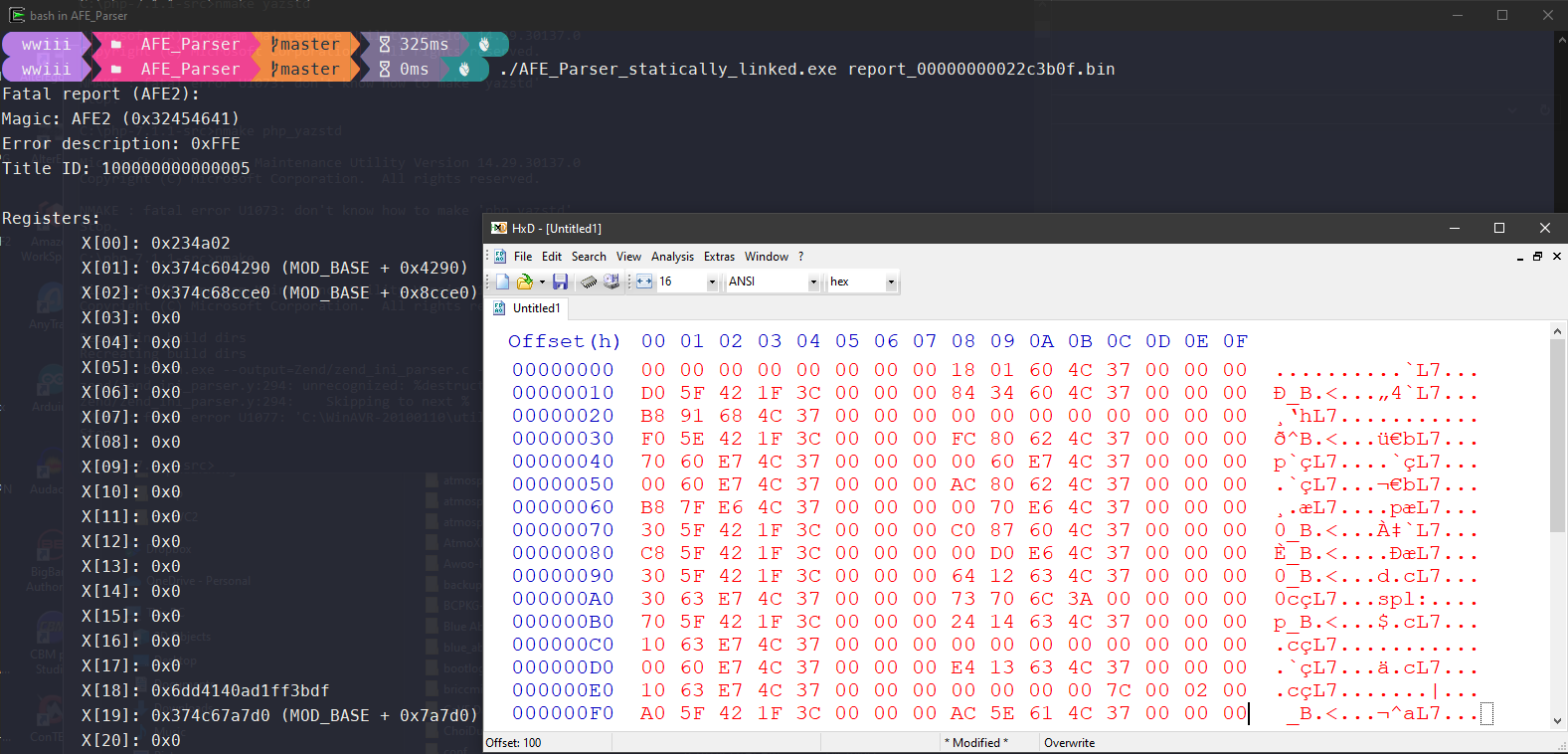Screen dimensions: 1568x754
Task: Click the Offset: 100 status bar field
Action: [x=547, y=743]
